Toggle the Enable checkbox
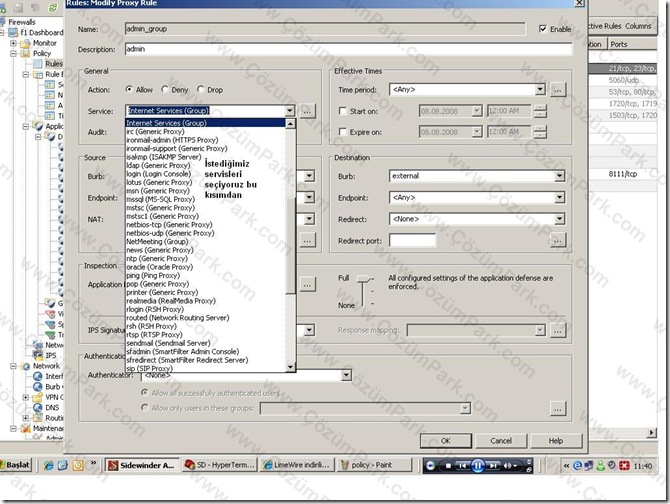Image resolution: width=670 pixels, height=504 pixels. [543, 29]
